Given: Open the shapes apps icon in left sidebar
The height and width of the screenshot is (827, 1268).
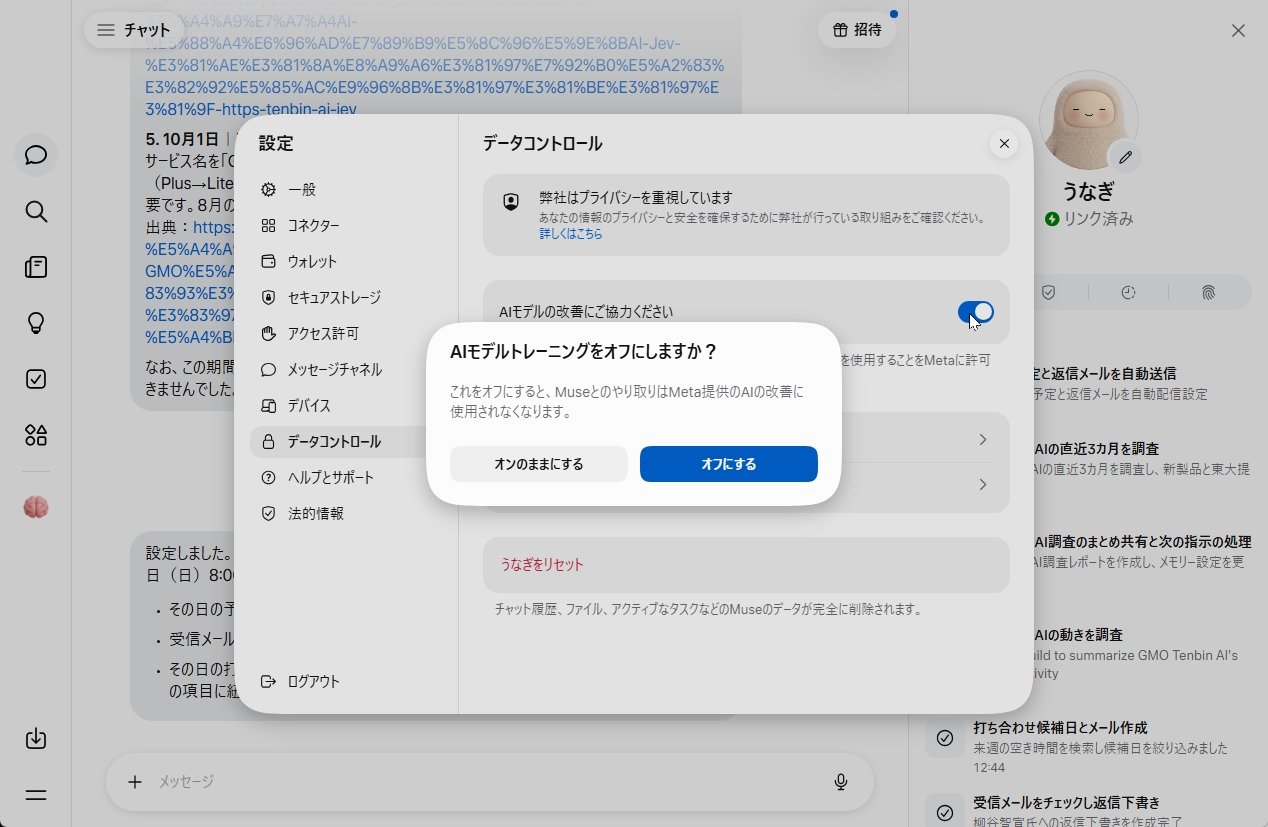Looking at the screenshot, I should (x=36, y=435).
